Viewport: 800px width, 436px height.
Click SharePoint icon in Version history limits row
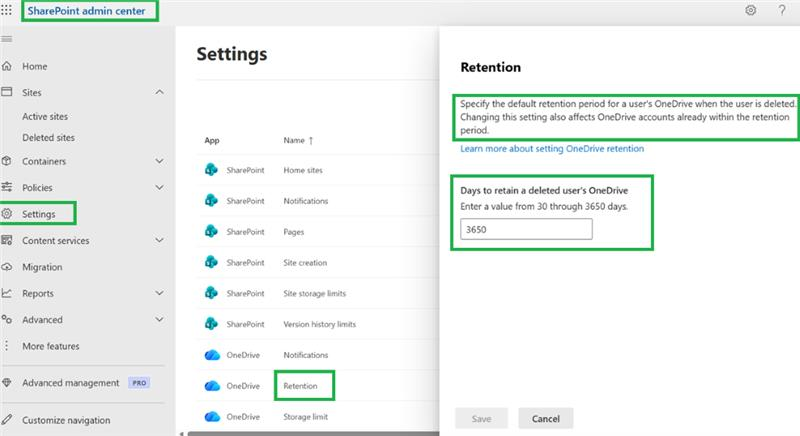coord(211,324)
